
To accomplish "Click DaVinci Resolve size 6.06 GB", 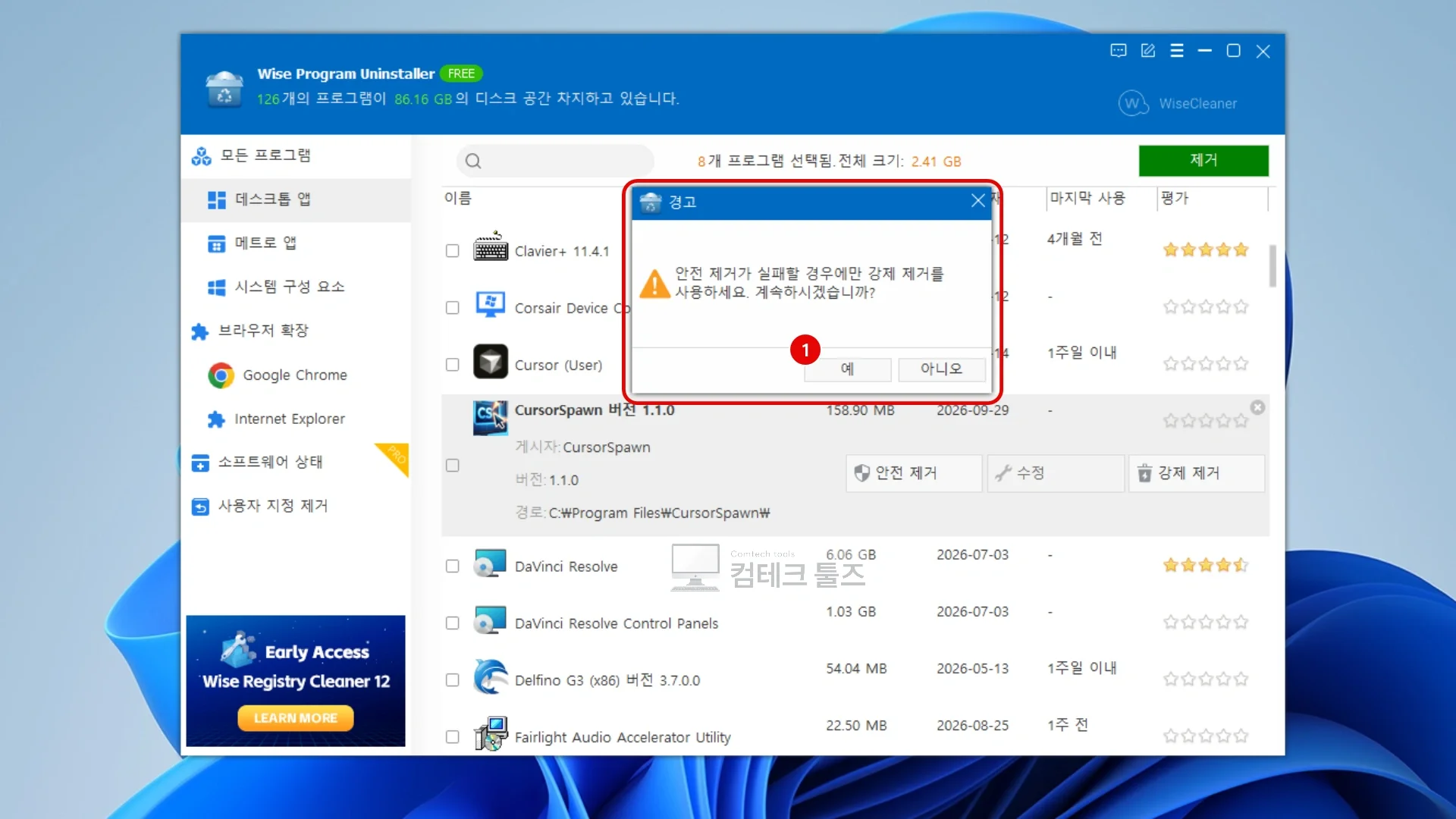I will [851, 555].
